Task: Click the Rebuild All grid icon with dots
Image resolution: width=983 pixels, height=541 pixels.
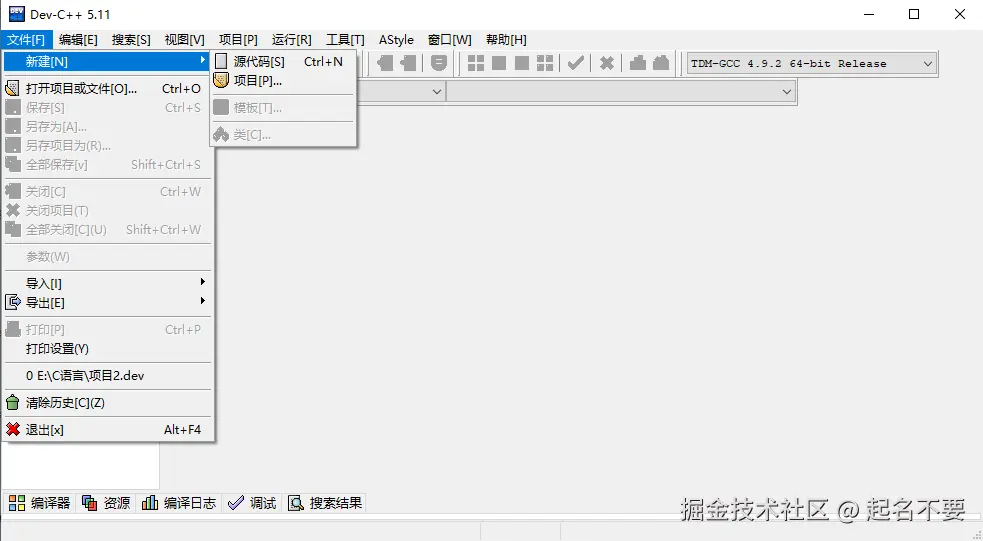Action: (x=545, y=63)
